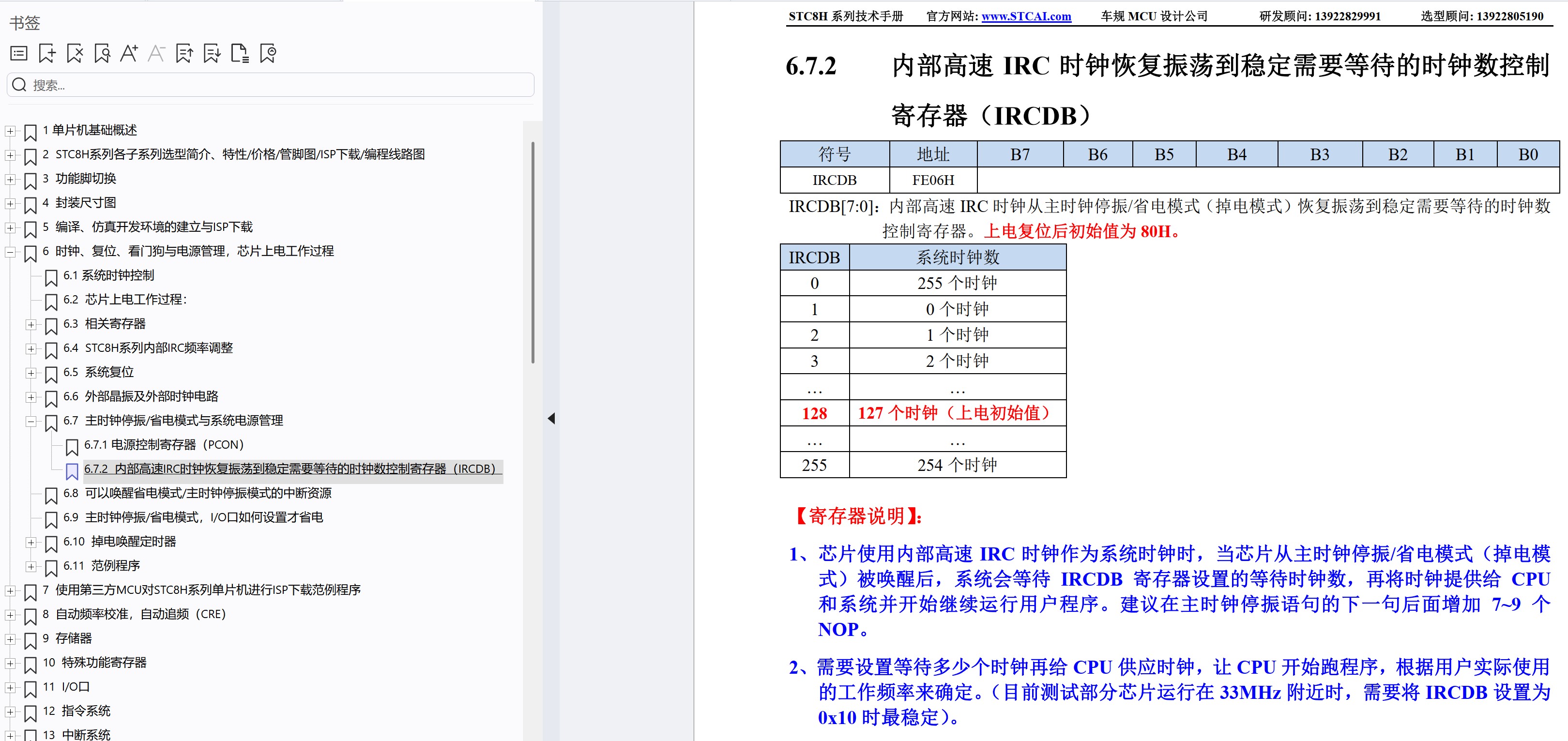
Task: Select bookmark 6.7.2 内部高速IRC时钟 (IRCDB)
Action: point(293,469)
